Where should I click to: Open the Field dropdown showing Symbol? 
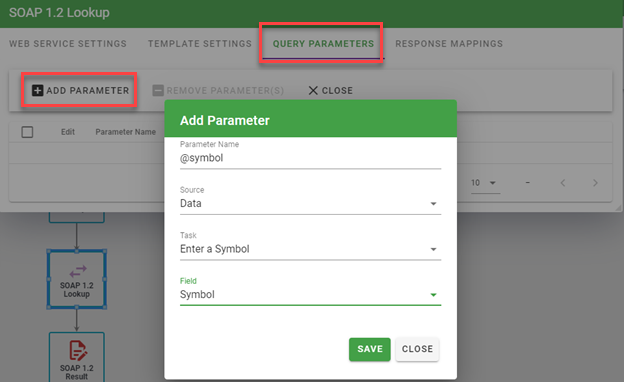coord(310,294)
